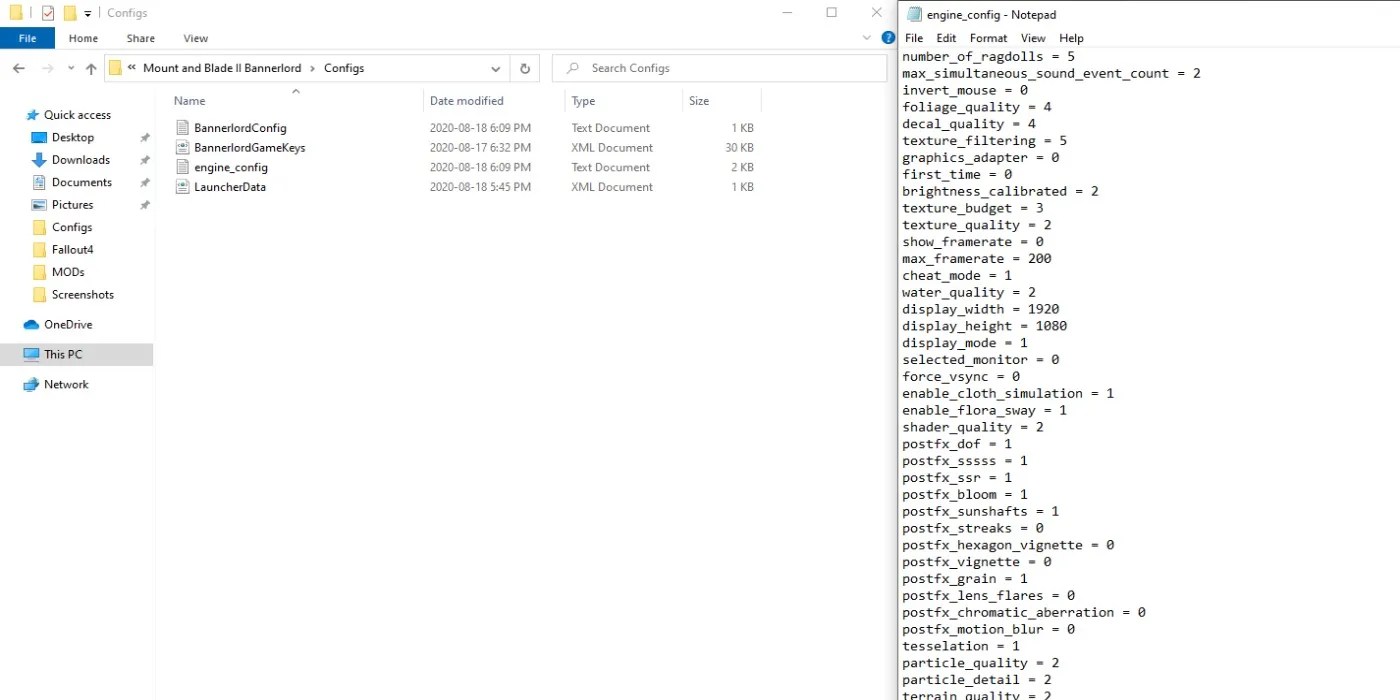Screen dimensions: 1400x700
Task: Open the address bar history dropdown
Action: [496, 67]
